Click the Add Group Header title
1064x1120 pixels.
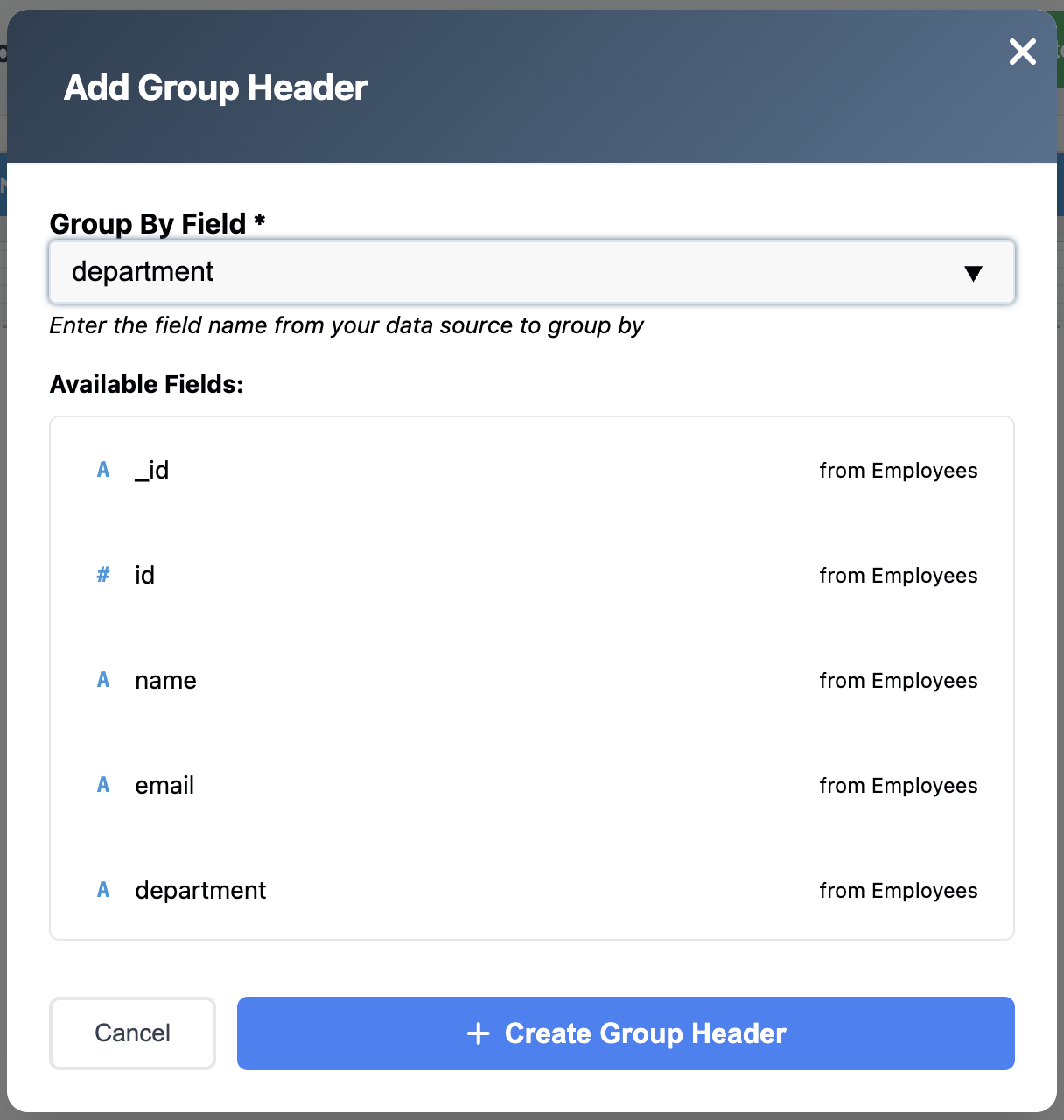(215, 87)
